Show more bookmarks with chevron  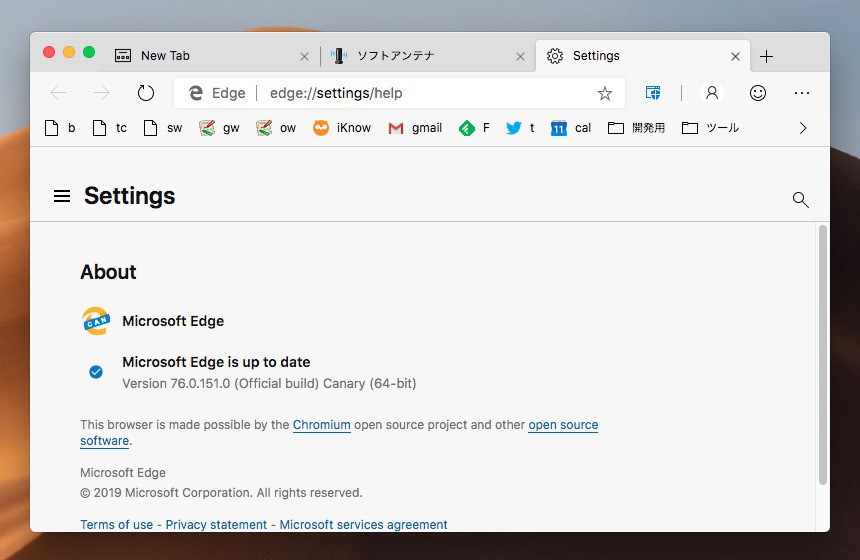tap(802, 128)
